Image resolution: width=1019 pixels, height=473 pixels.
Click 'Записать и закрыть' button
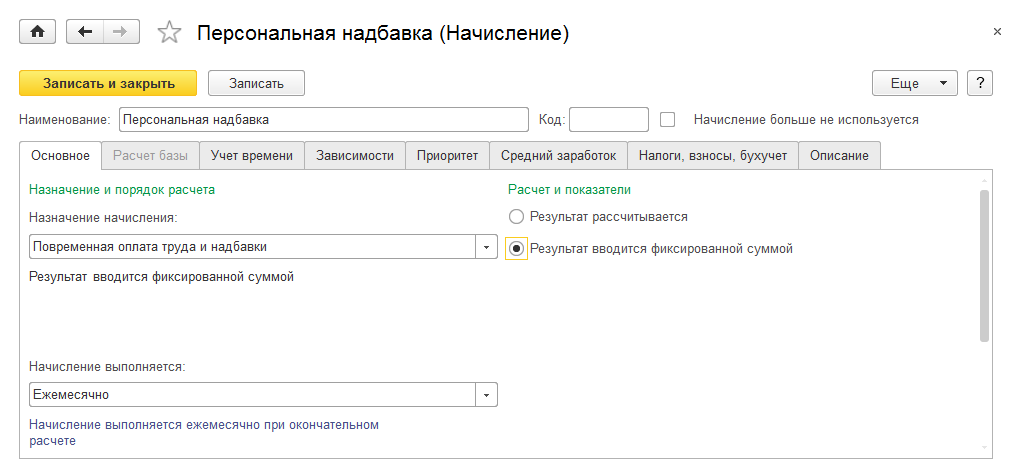click(109, 83)
